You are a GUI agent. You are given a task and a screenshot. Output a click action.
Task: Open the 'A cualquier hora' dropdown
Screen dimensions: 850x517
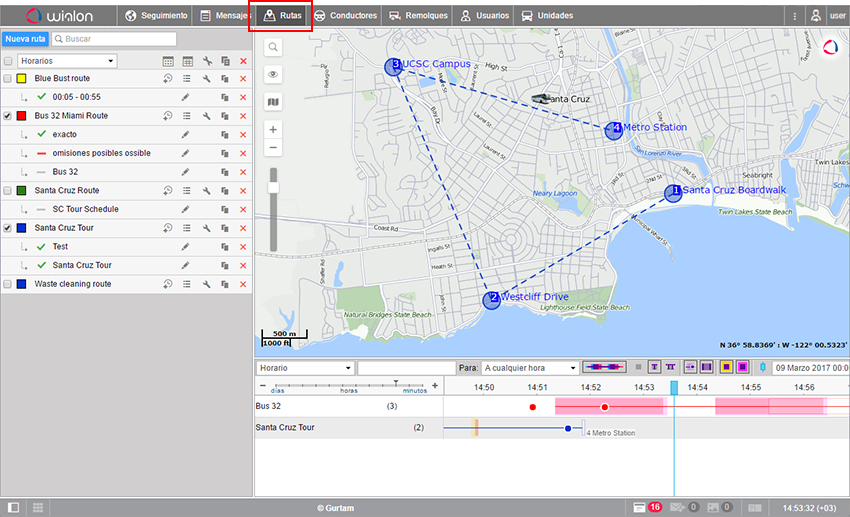530,368
